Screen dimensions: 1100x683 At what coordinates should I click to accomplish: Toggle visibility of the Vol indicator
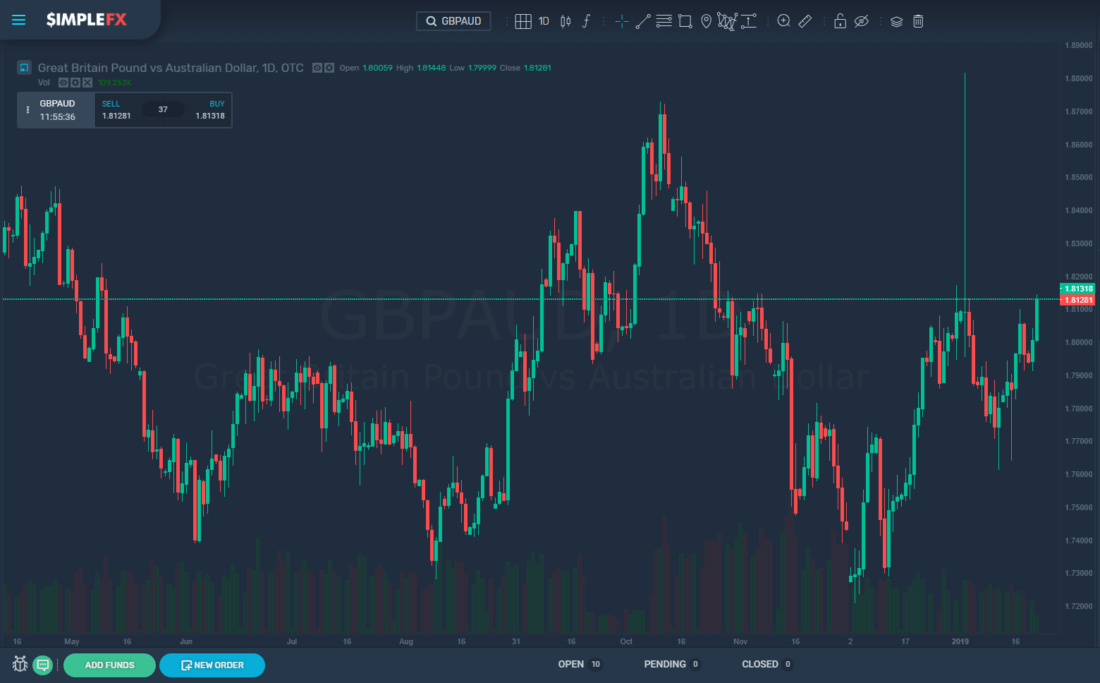coord(63,82)
